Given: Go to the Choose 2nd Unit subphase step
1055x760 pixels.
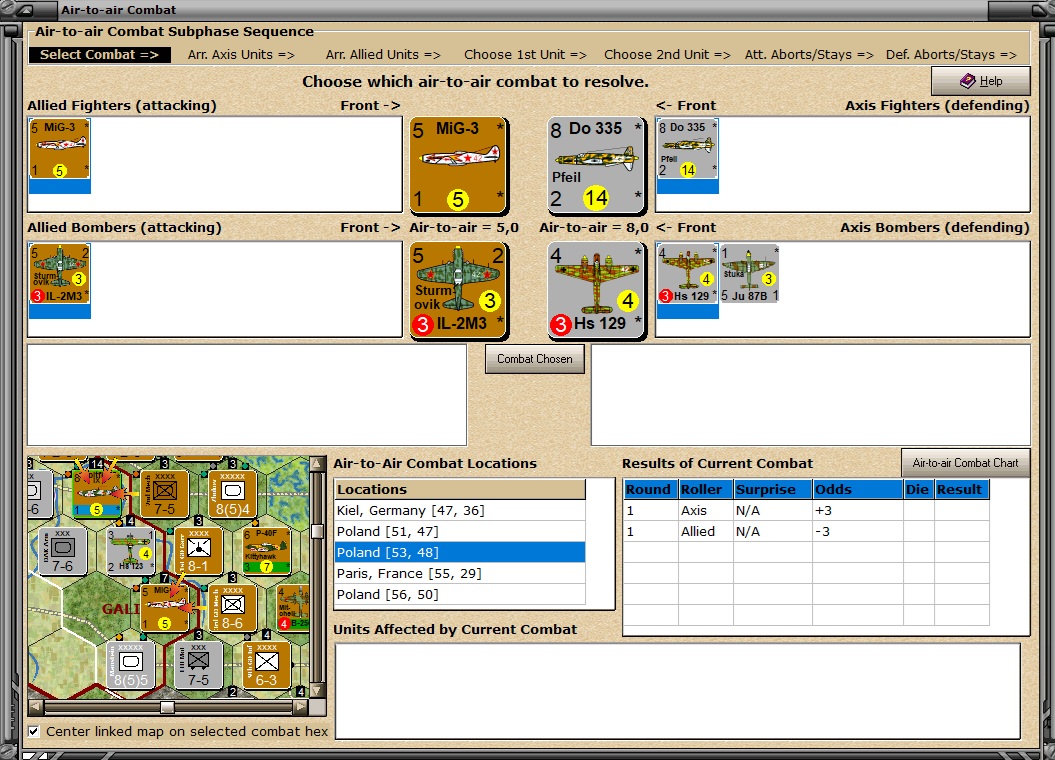Looking at the screenshot, I should [x=667, y=54].
